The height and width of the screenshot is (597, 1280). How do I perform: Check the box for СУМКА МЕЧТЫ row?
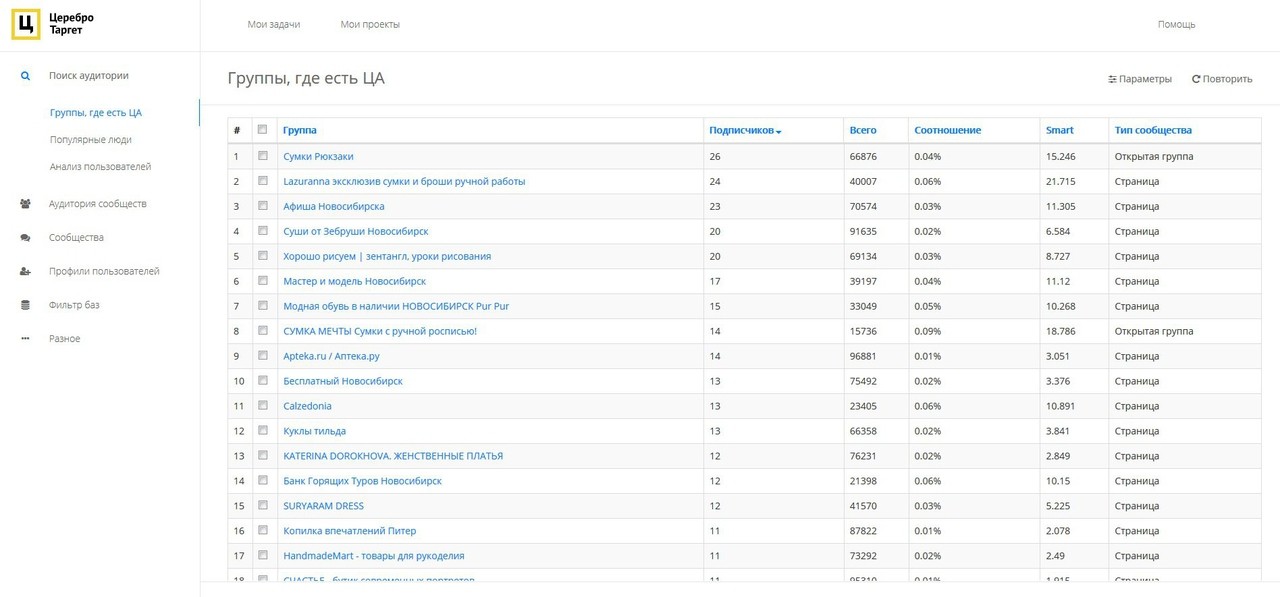(263, 331)
